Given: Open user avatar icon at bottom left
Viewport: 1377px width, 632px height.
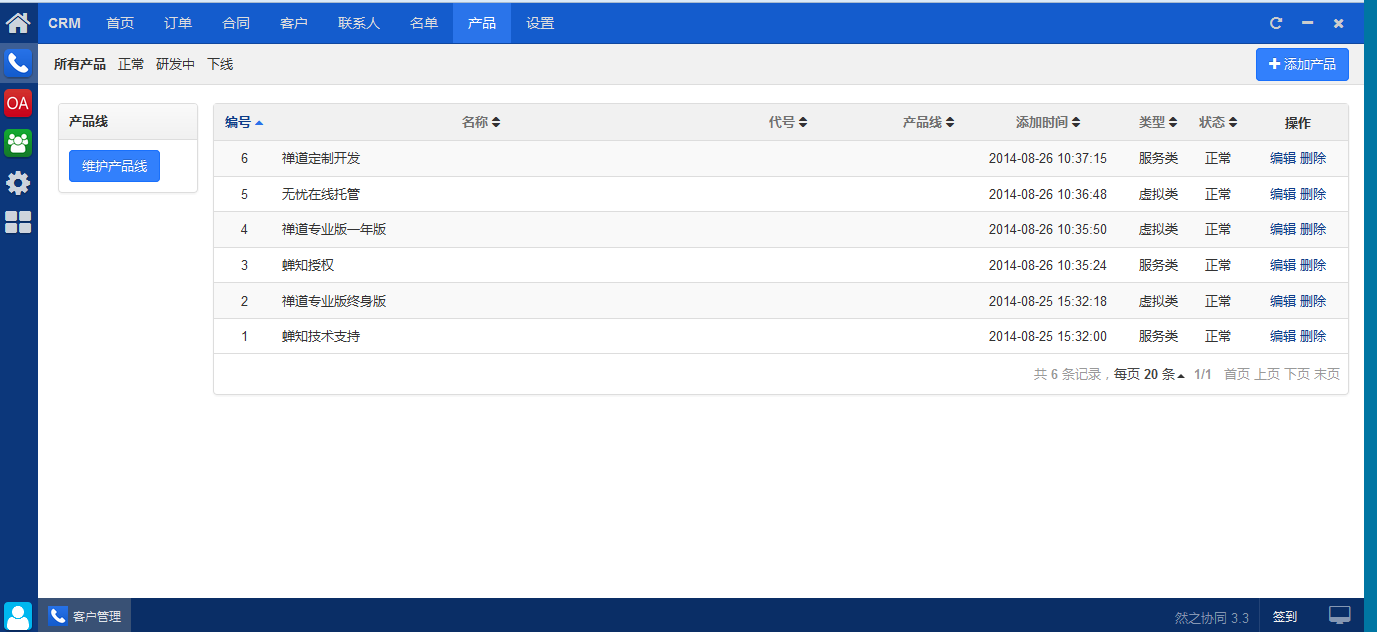Looking at the screenshot, I should click(18, 616).
